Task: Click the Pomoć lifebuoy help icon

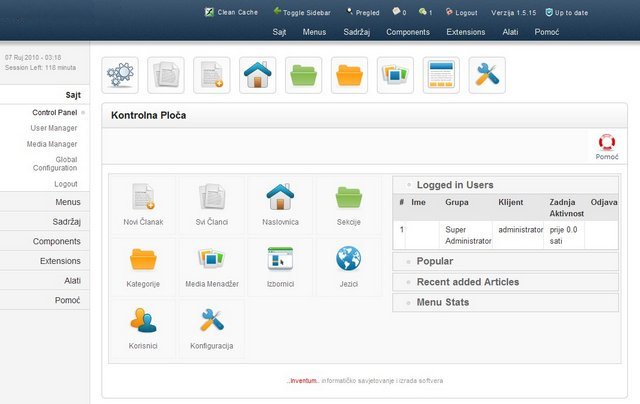Action: 606,147
